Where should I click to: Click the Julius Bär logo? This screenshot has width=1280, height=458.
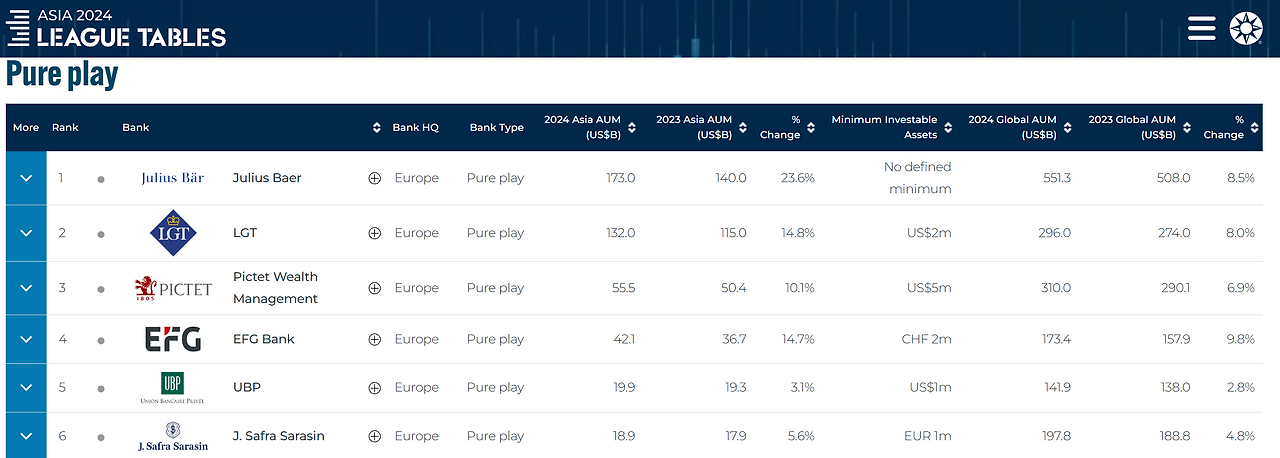coord(173,178)
